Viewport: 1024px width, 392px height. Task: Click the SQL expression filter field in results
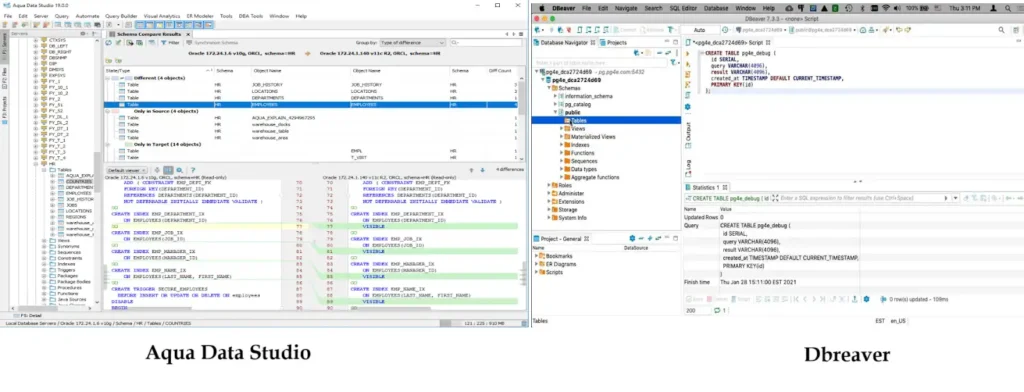[x=862, y=198]
